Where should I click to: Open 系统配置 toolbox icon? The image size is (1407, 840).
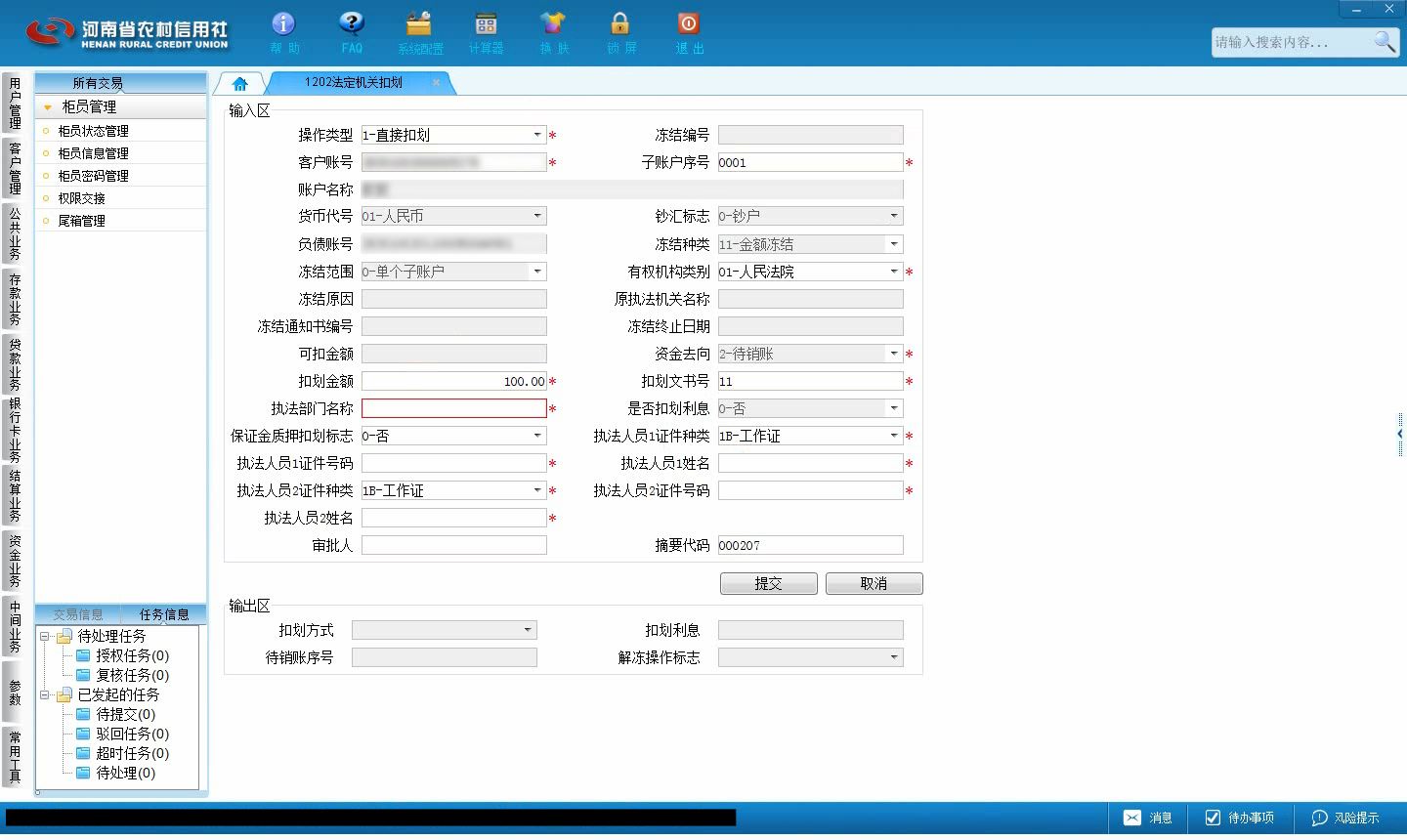coord(419,23)
